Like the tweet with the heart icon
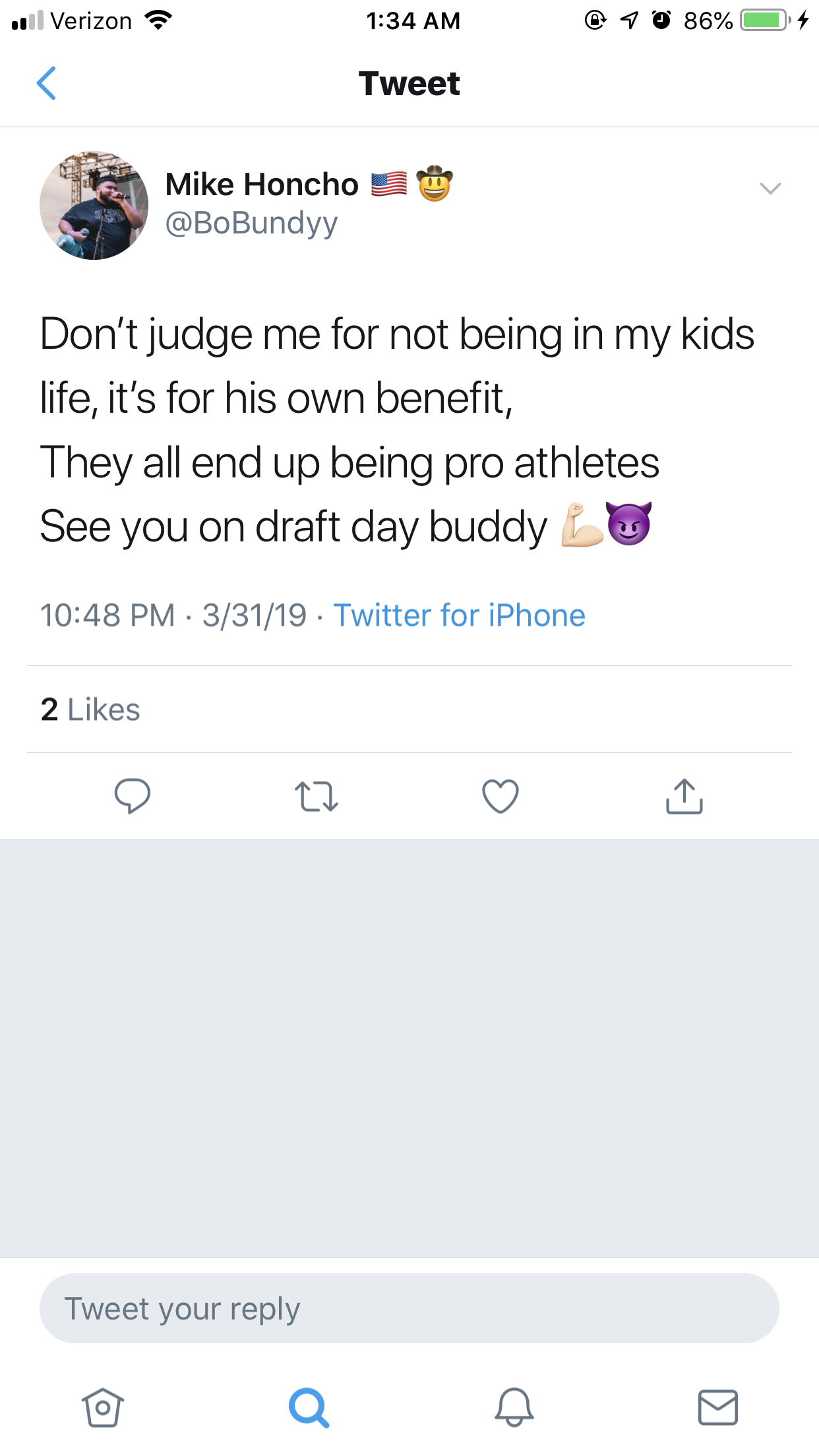The height and width of the screenshot is (1456, 819). 501,796
